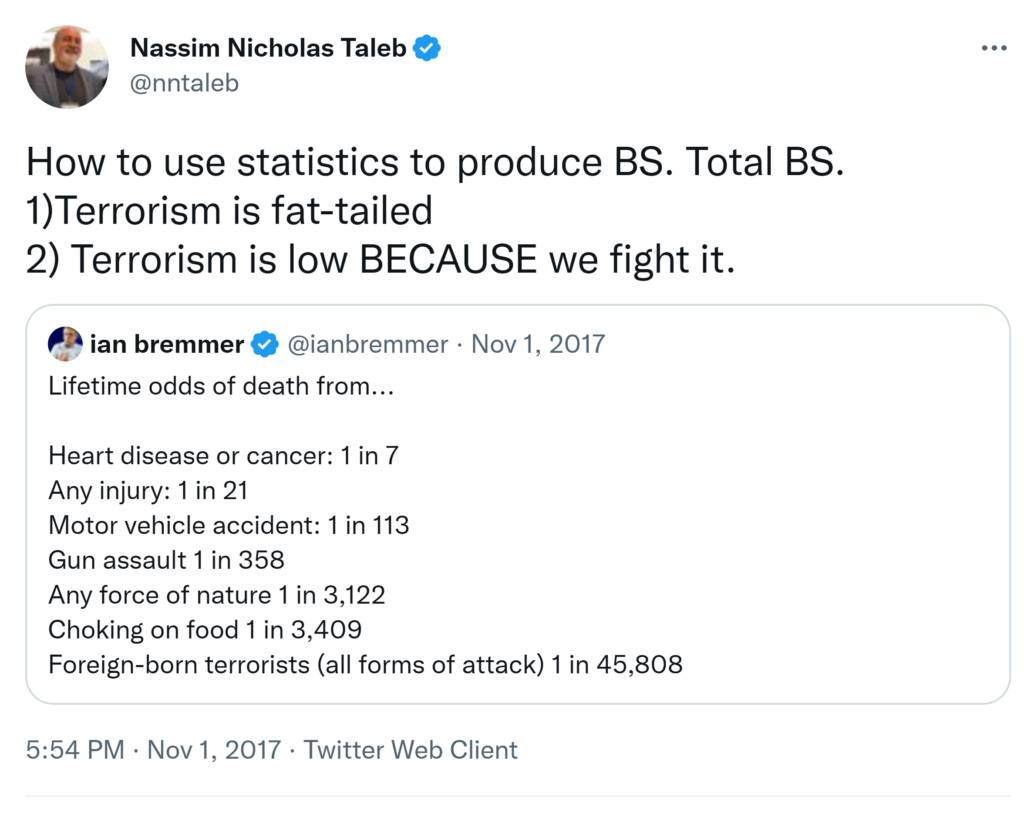Screen dimensions: 1024x814
Task: Click ian bremmer's small profile avatar
Action: (65, 344)
